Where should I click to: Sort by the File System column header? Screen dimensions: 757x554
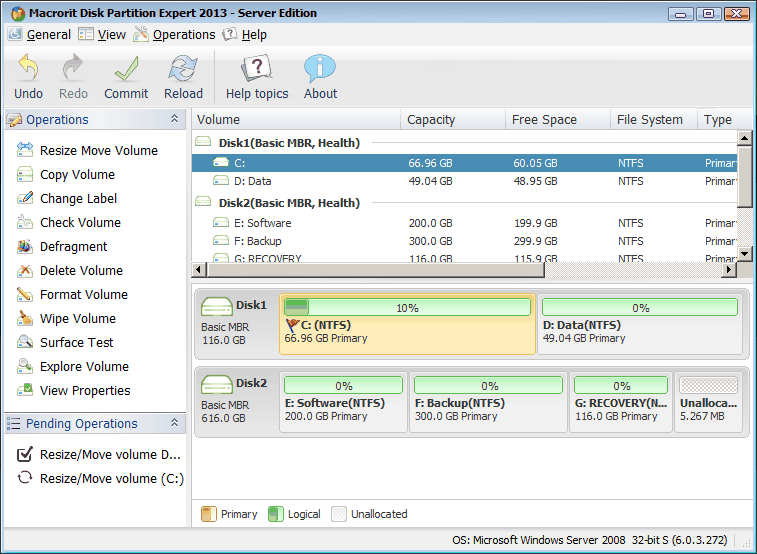[654, 120]
